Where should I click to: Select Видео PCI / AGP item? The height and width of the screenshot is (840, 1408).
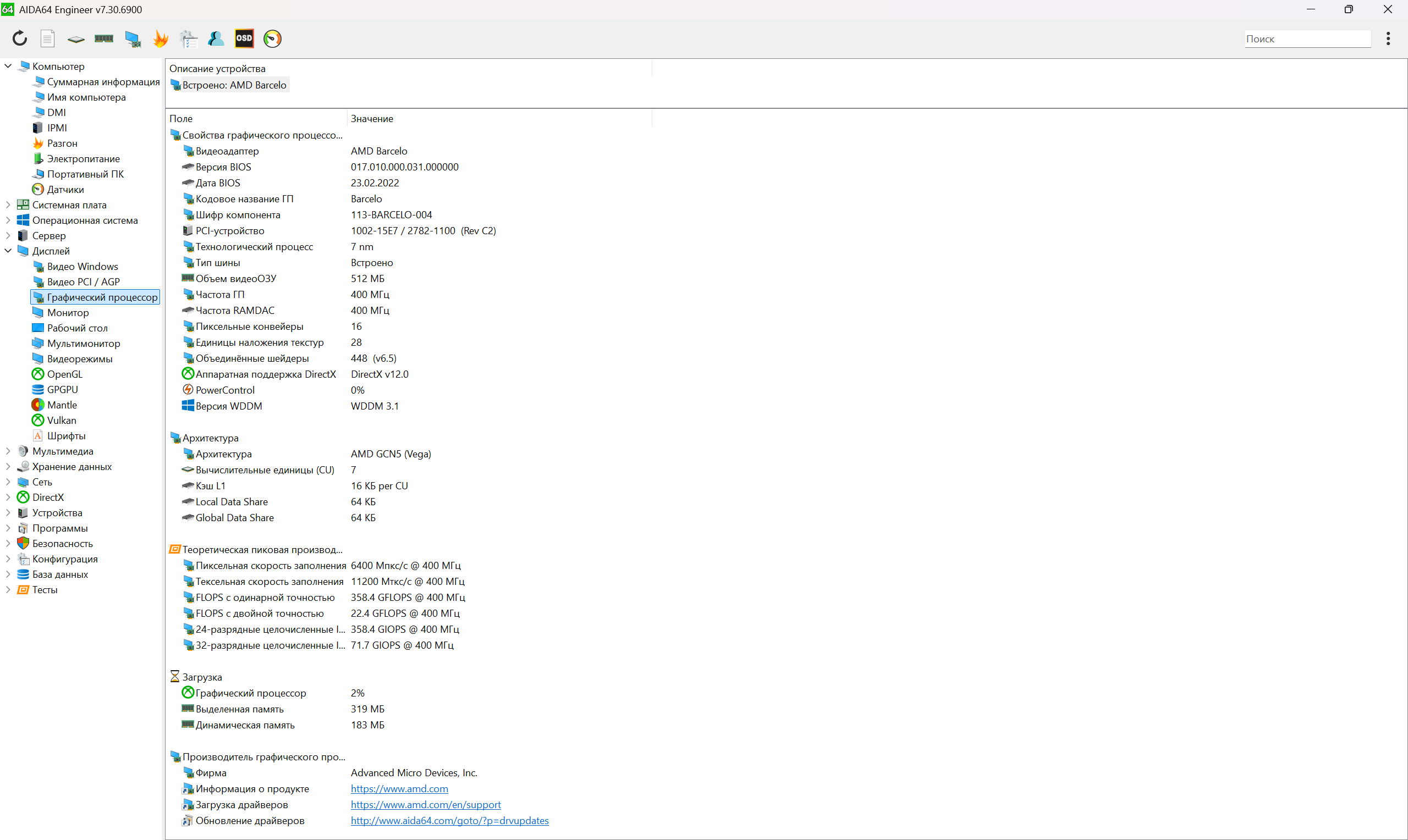(x=83, y=281)
